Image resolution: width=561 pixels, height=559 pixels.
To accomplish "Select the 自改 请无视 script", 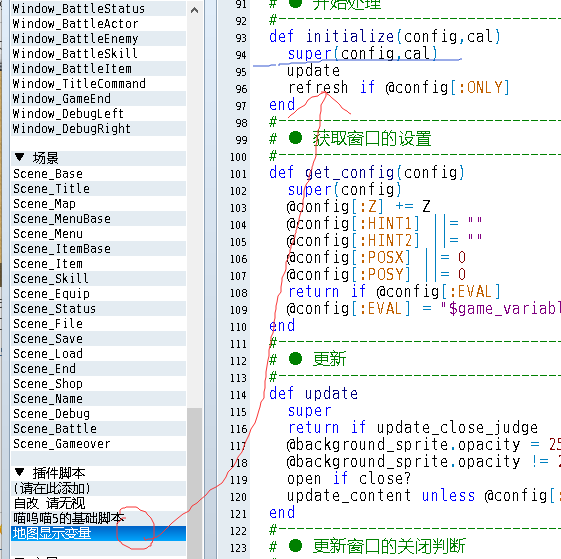I will coord(99,504).
